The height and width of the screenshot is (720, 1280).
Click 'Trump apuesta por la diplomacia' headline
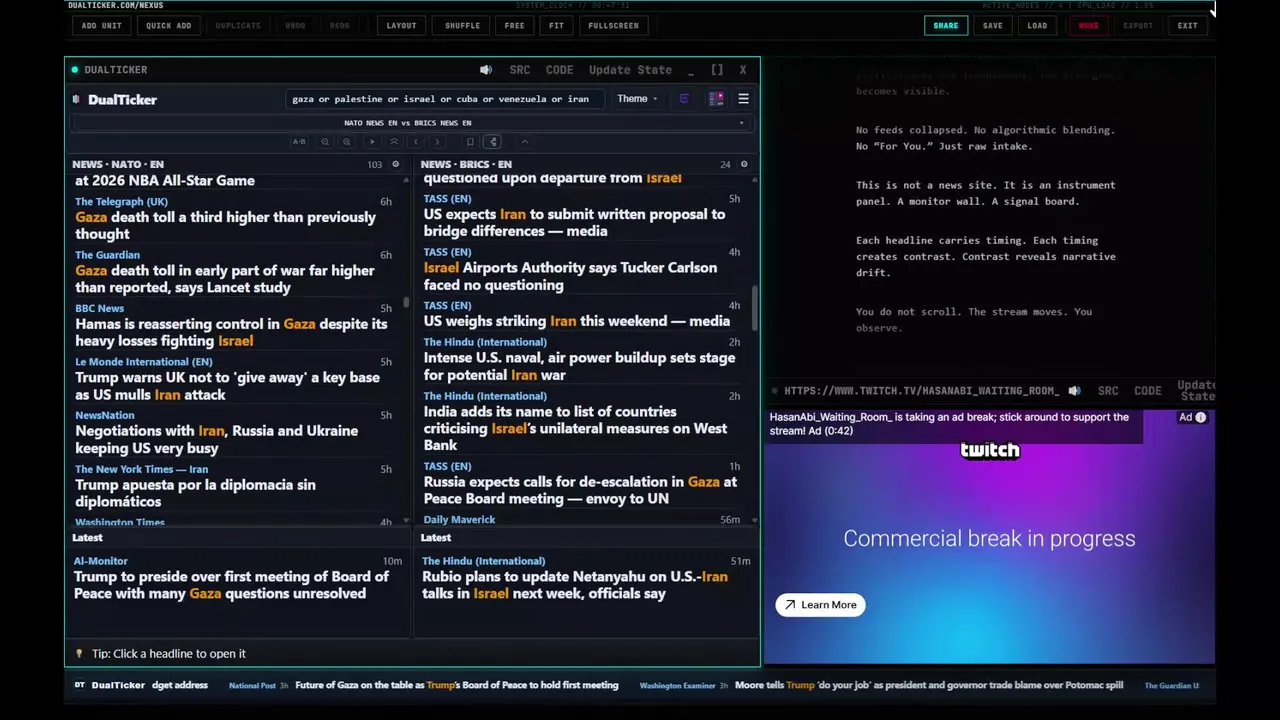tap(195, 493)
